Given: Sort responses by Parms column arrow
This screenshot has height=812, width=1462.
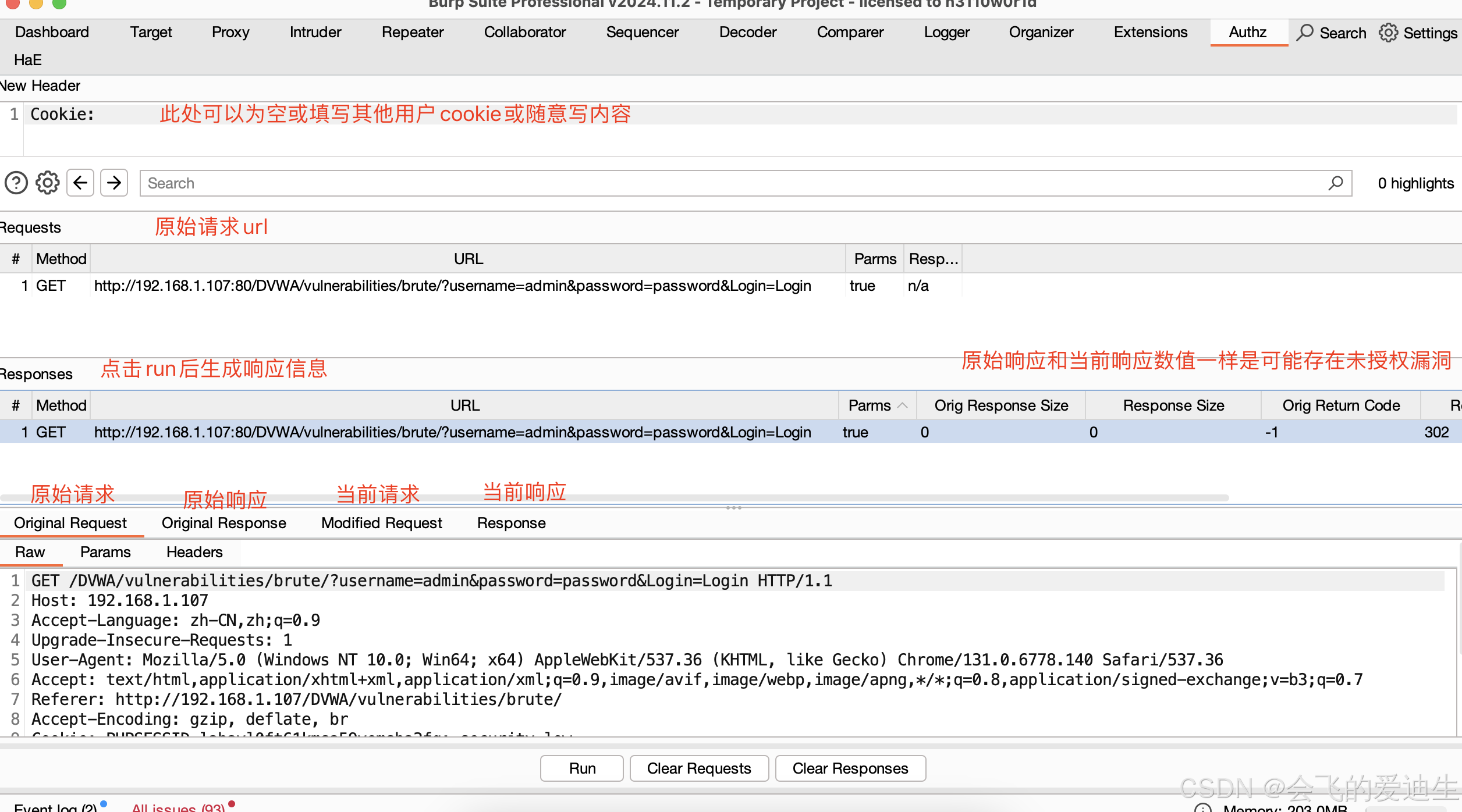Looking at the screenshot, I should pyautogui.click(x=902, y=405).
